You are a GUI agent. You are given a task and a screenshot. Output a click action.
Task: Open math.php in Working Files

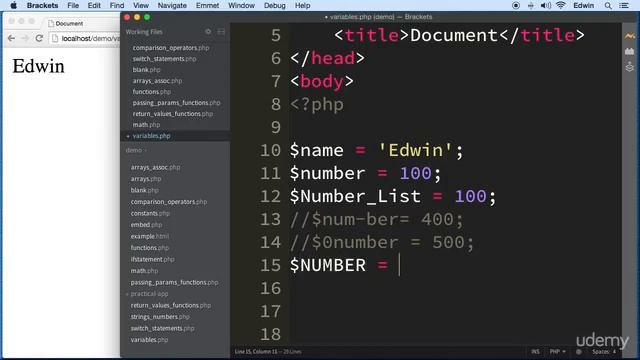[146, 125]
